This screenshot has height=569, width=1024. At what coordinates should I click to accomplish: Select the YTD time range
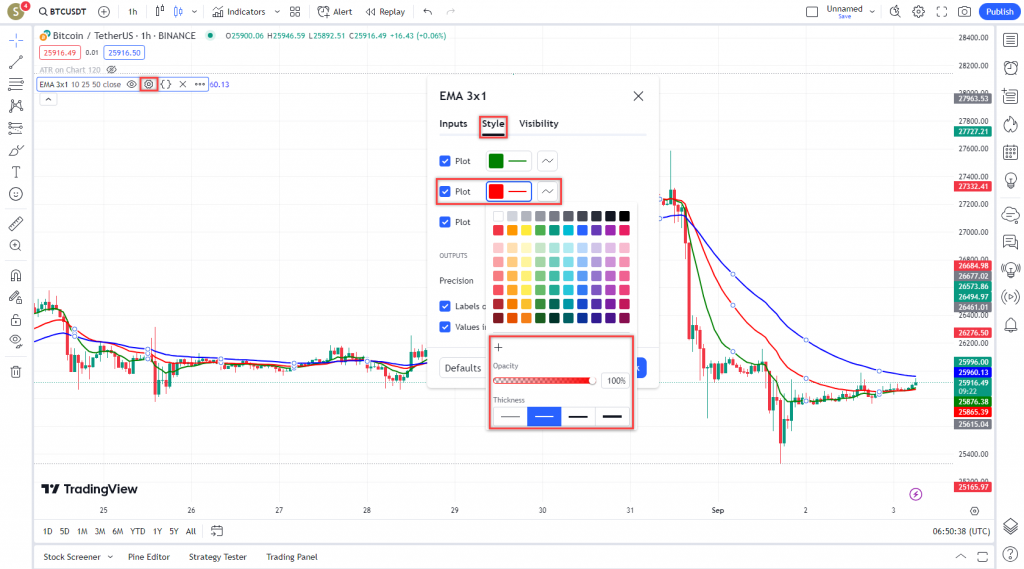tap(138, 531)
